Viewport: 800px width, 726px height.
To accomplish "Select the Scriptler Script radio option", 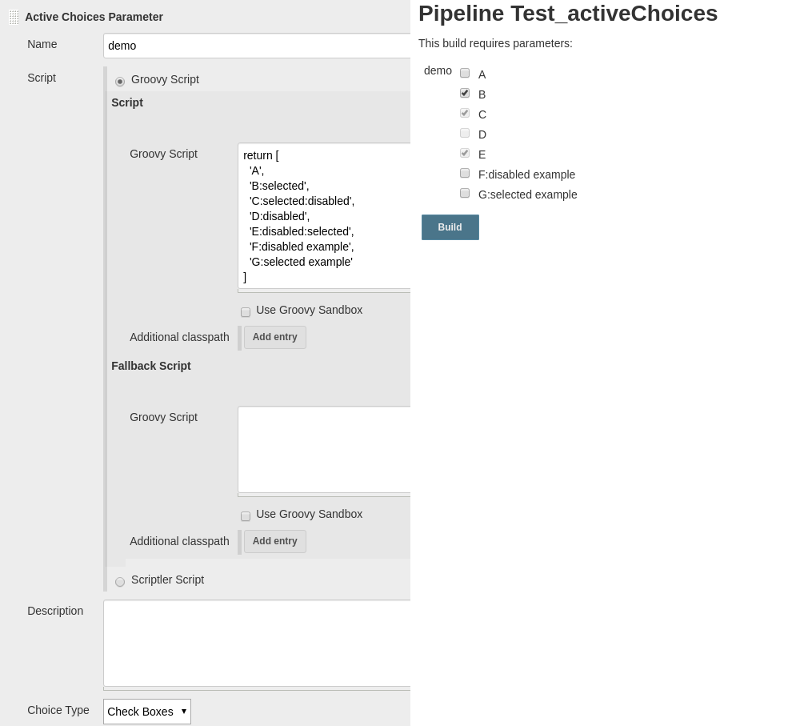I will click(120, 582).
